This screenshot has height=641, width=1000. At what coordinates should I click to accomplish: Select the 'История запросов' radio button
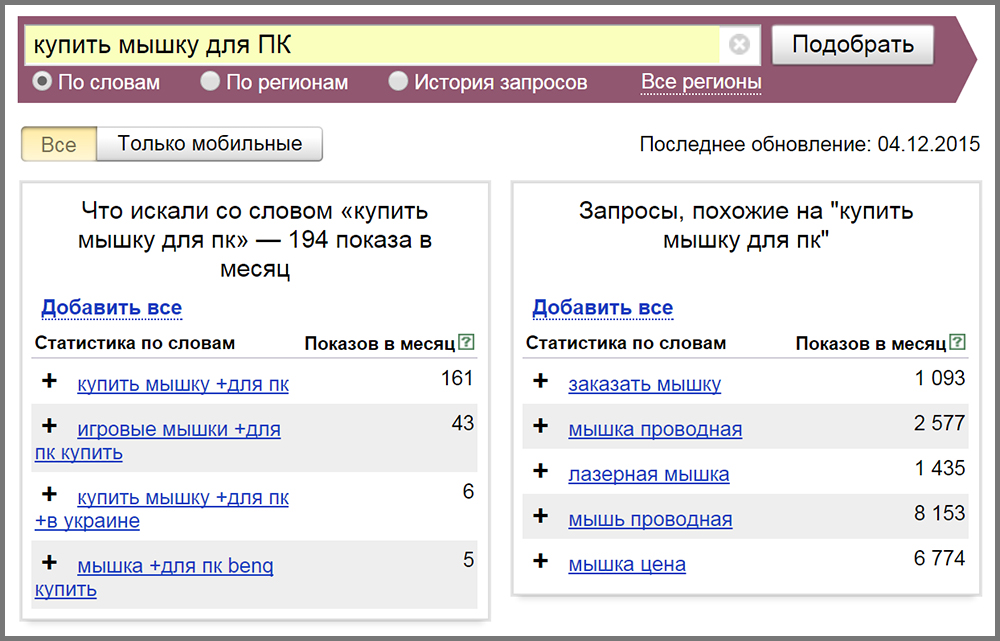point(398,82)
